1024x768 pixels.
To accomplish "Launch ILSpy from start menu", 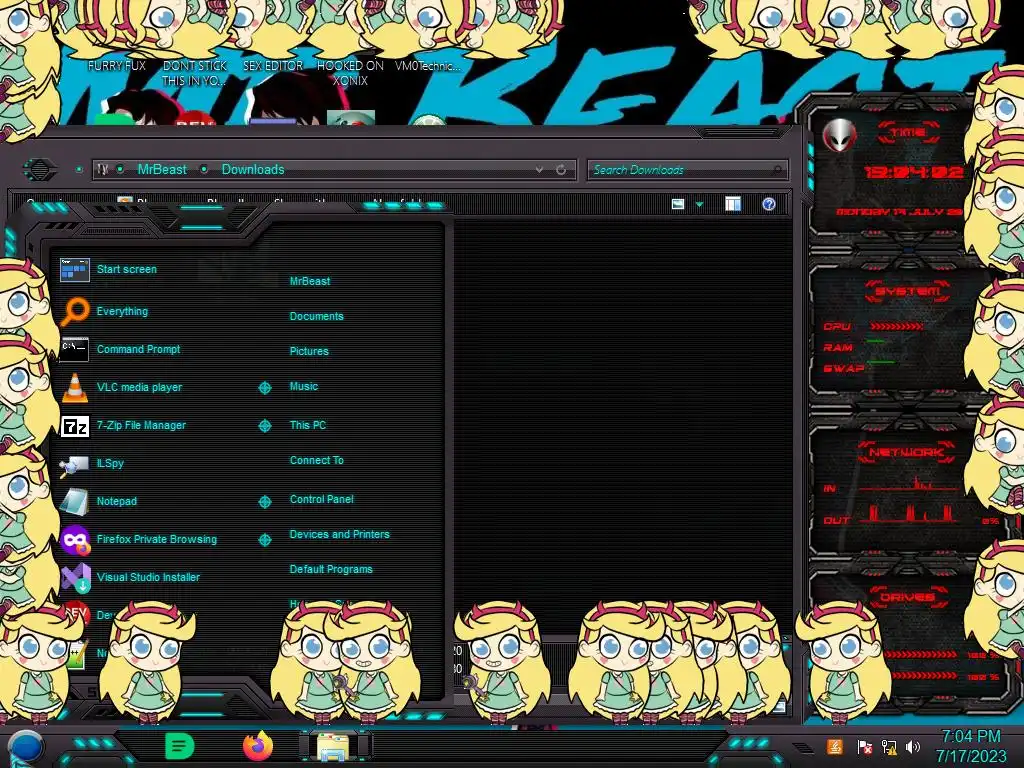I will [x=92, y=463].
